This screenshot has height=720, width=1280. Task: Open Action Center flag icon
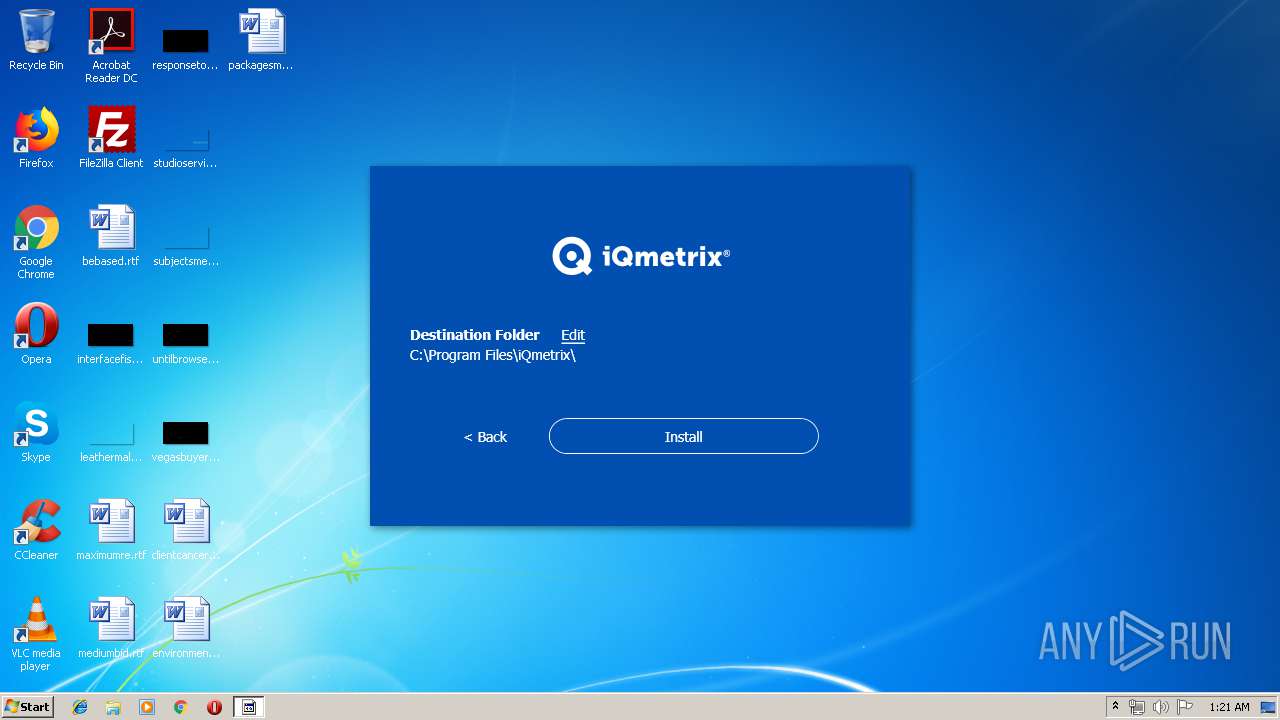[x=1185, y=707]
